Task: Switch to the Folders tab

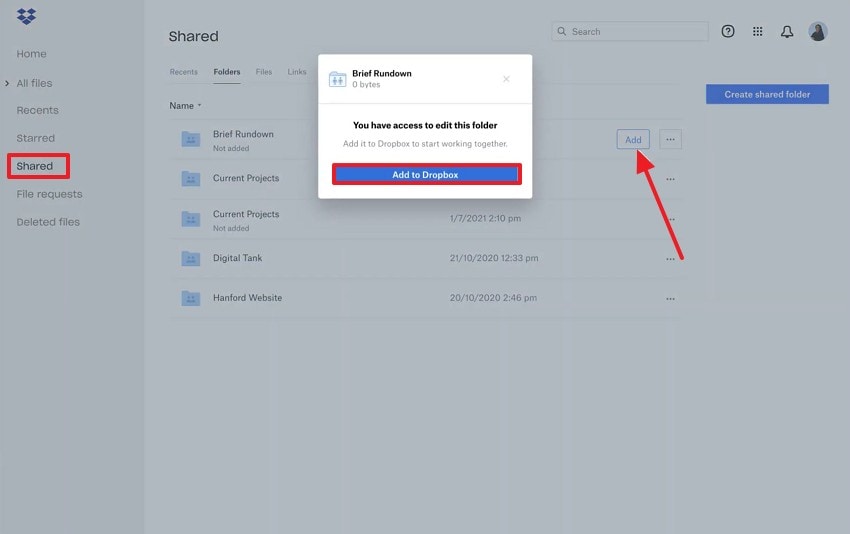Action: click(227, 72)
